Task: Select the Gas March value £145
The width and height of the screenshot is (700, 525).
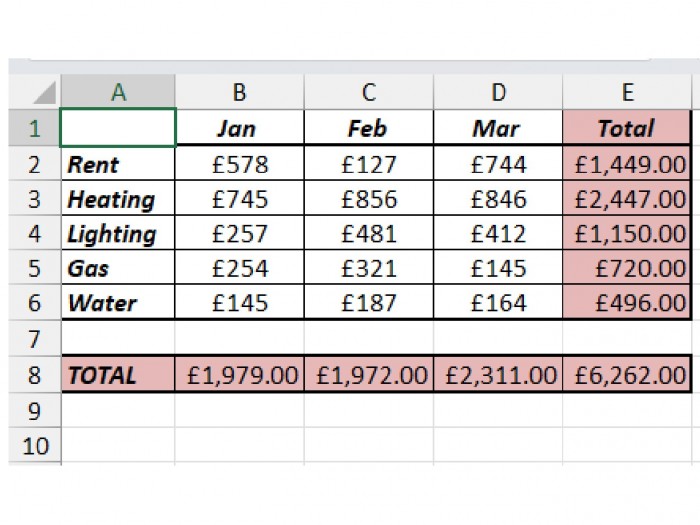Action: [x=498, y=268]
